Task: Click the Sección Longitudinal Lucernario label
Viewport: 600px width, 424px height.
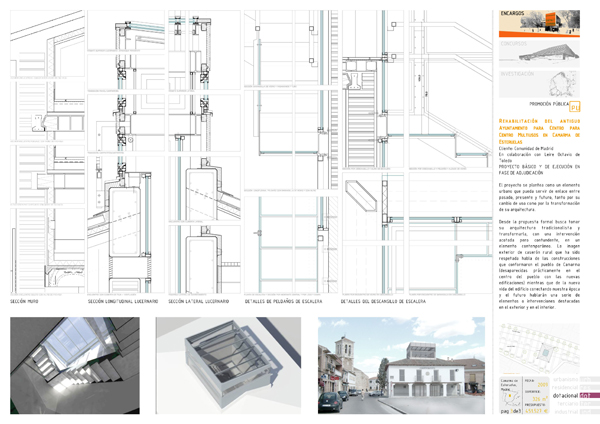Action: pos(123,301)
